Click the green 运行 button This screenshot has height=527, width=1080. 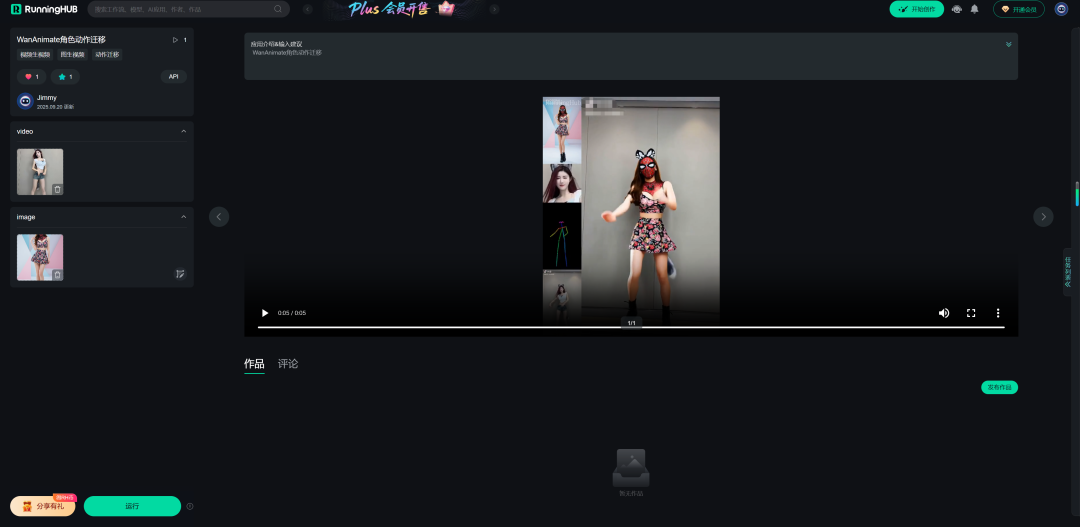tap(132, 506)
